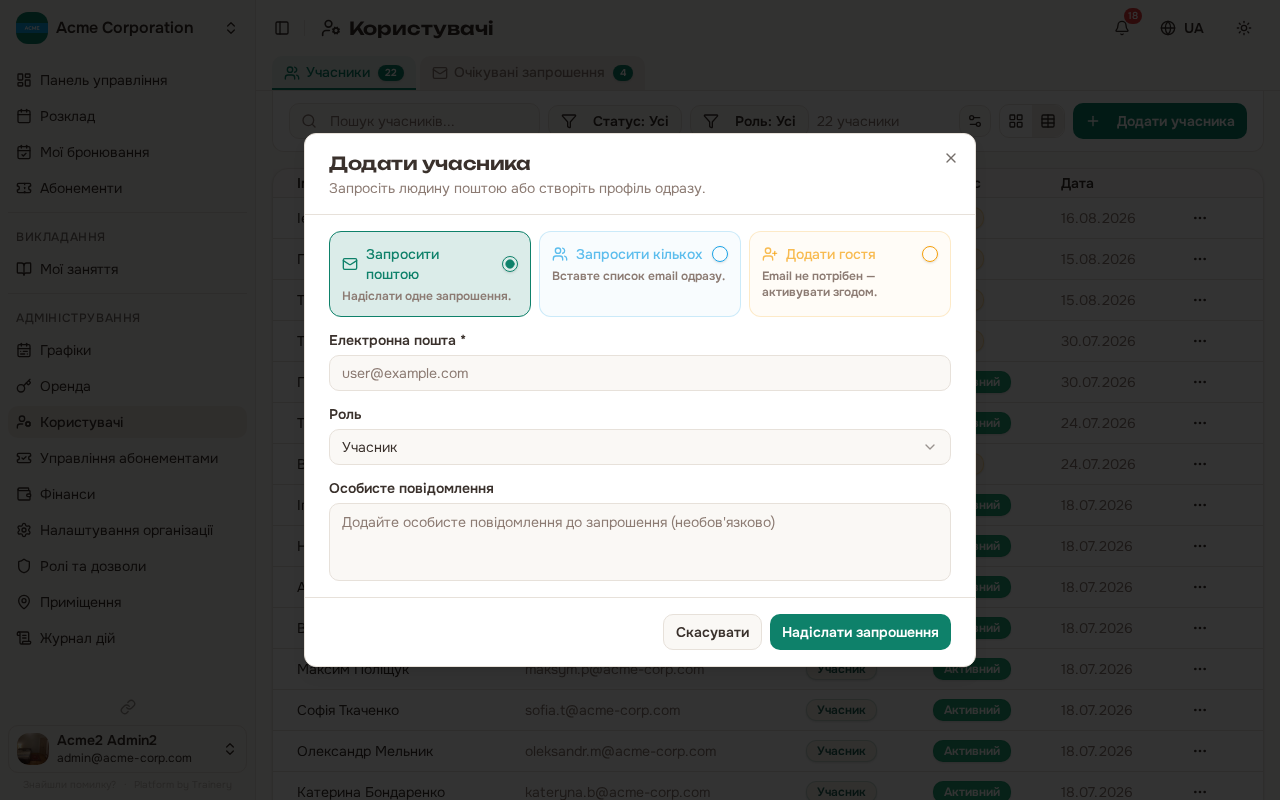The image size is (1280, 800).
Task: Expand the Acme Corporation organization switcher
Action: click(128, 28)
